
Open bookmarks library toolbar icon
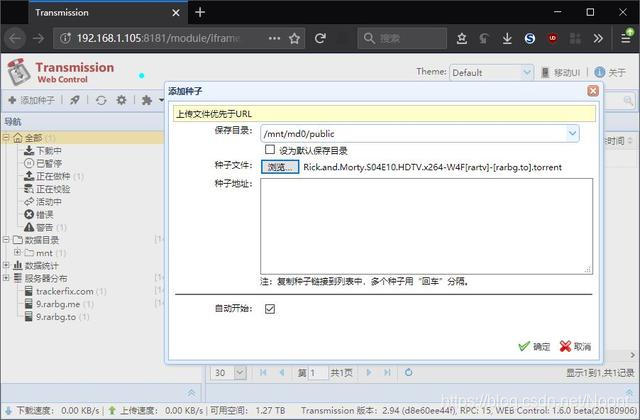[x=462, y=38]
